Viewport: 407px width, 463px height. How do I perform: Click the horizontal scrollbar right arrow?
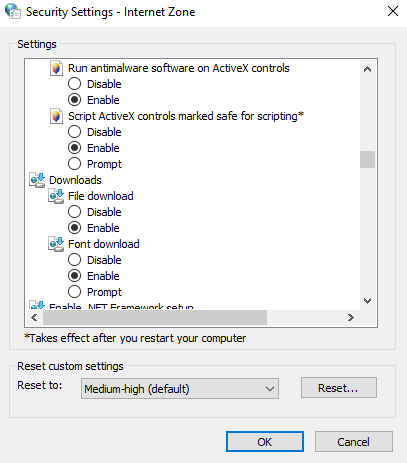350,318
